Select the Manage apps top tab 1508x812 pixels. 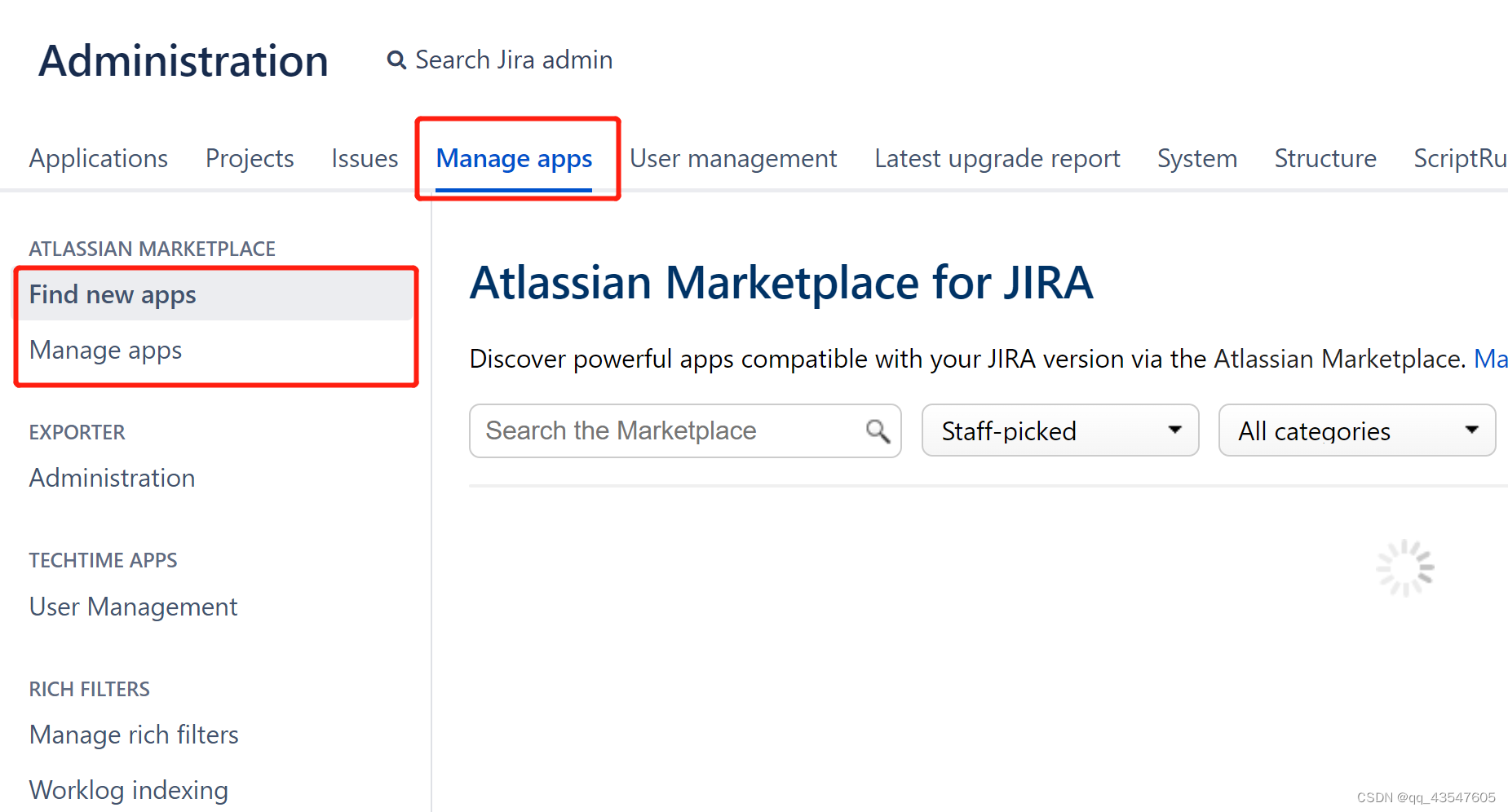pyautogui.click(x=514, y=158)
